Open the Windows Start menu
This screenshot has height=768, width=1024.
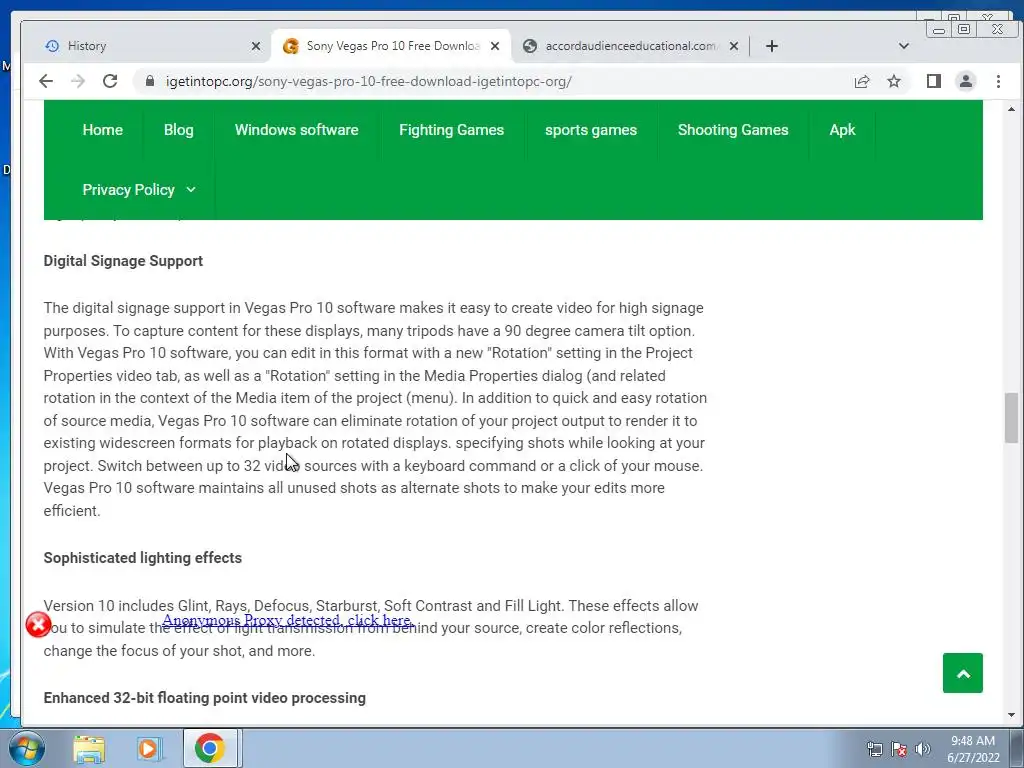[27, 748]
